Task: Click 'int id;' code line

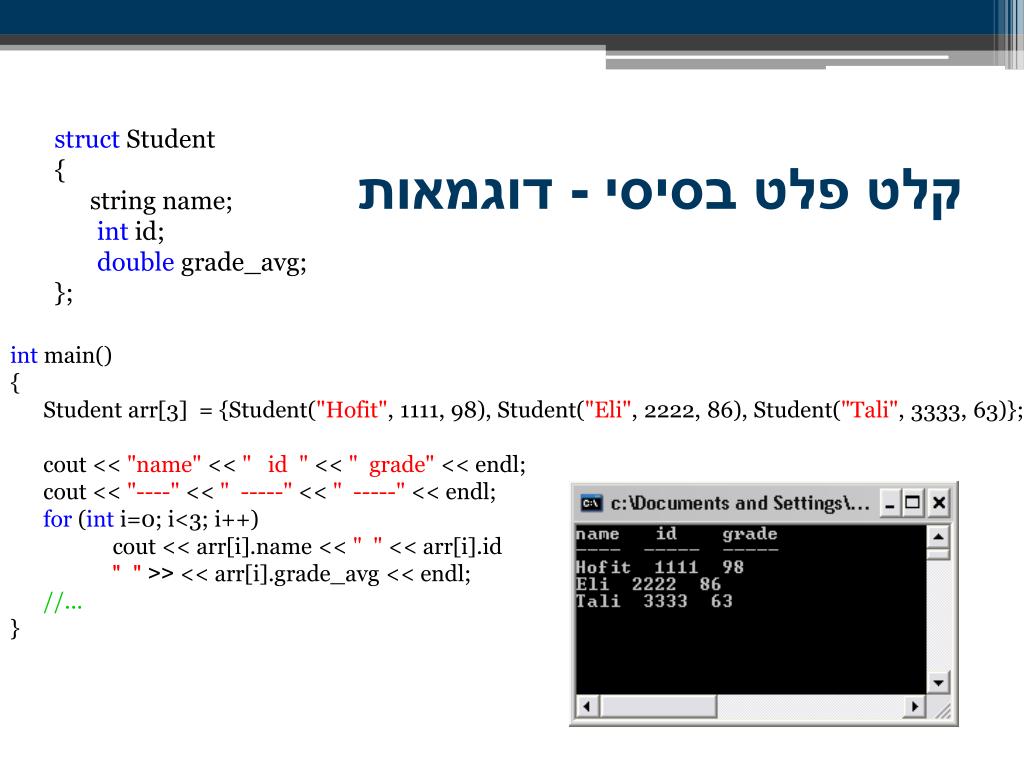Action: point(131,231)
